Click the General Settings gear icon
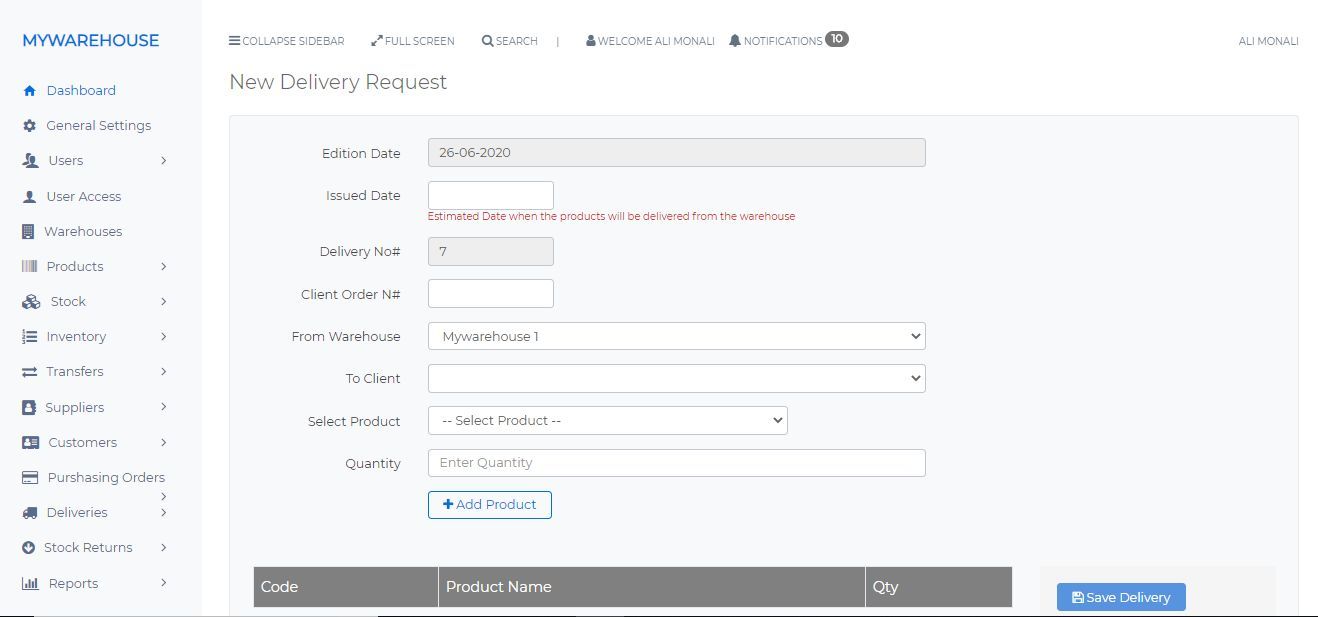 click(29, 126)
